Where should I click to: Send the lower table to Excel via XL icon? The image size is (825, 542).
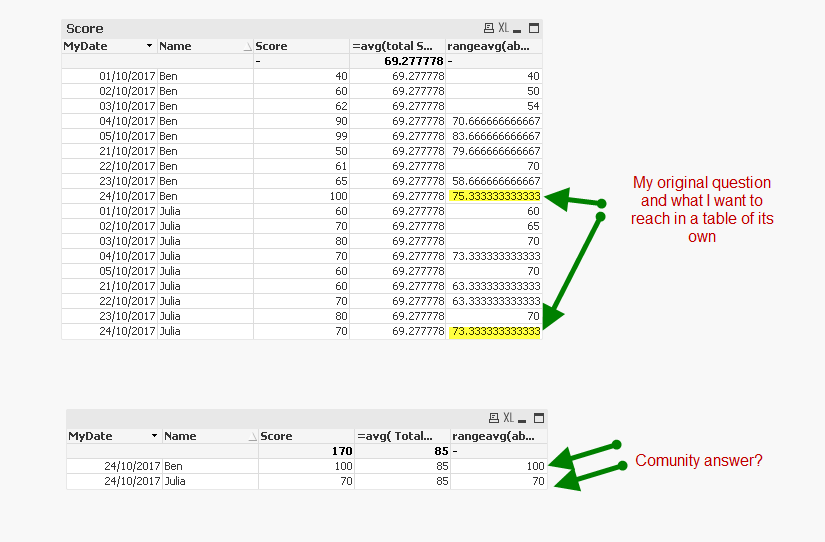(x=508, y=418)
